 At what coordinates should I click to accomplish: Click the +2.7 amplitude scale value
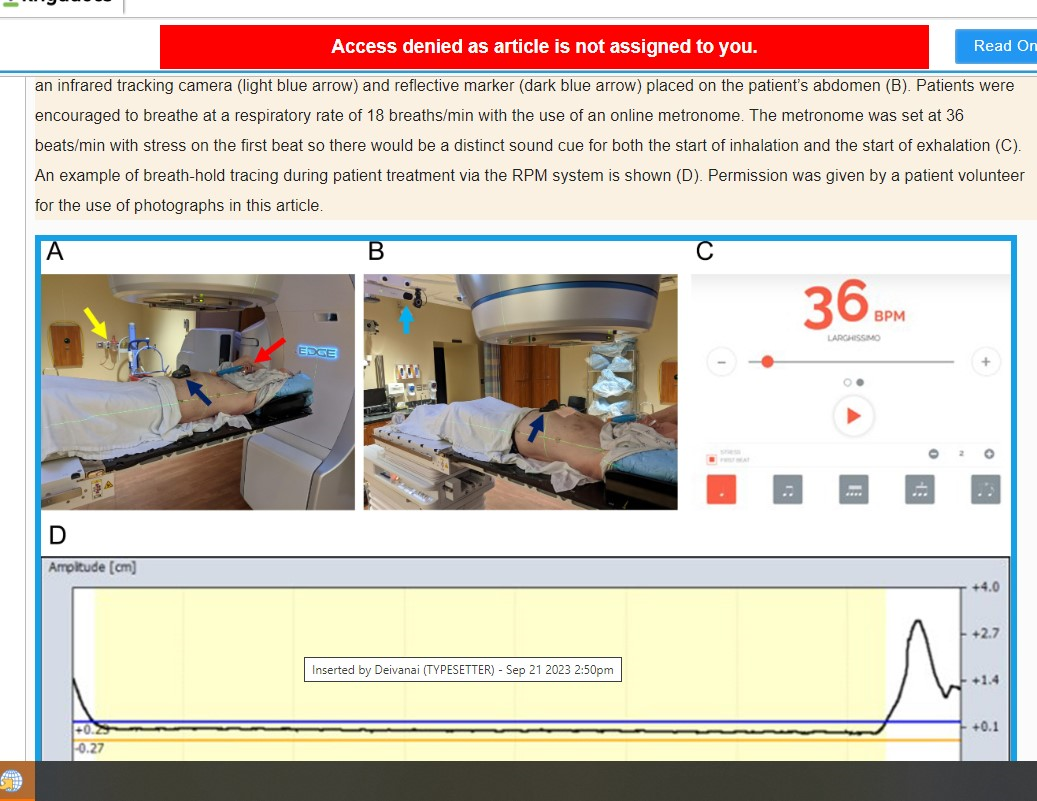pyautogui.click(x=985, y=634)
